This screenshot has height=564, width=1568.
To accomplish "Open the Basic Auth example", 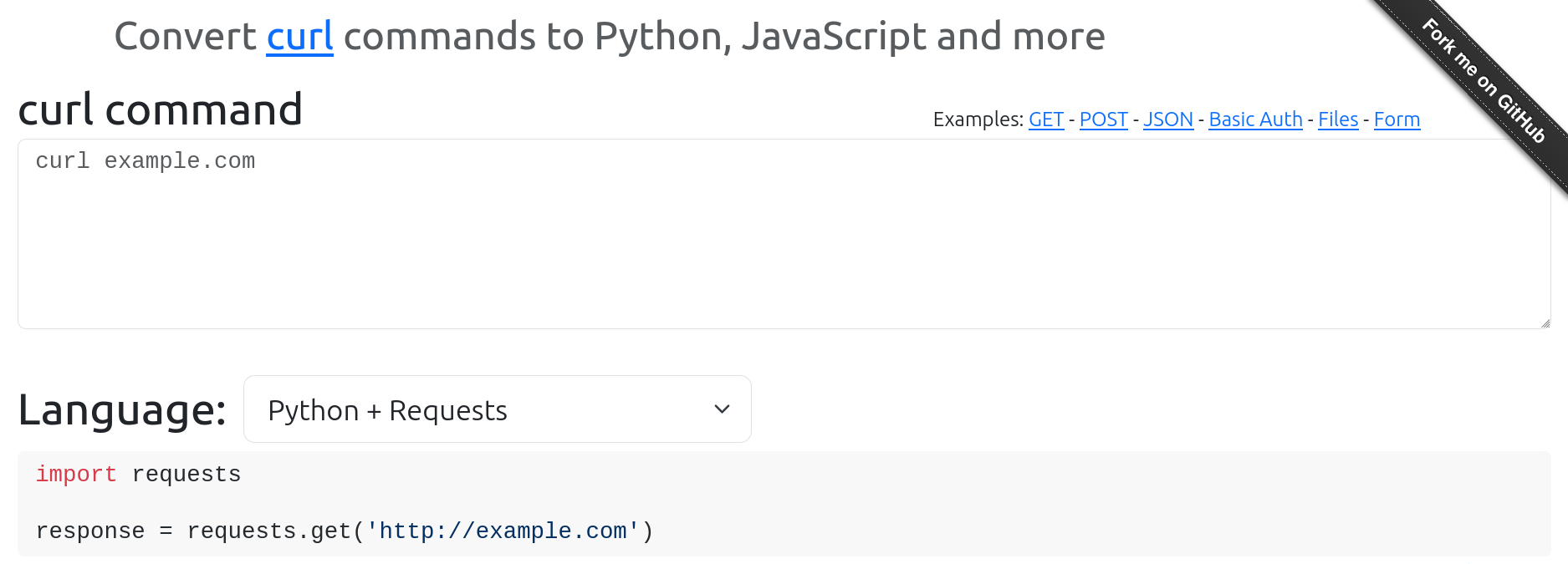I will coord(1255,119).
